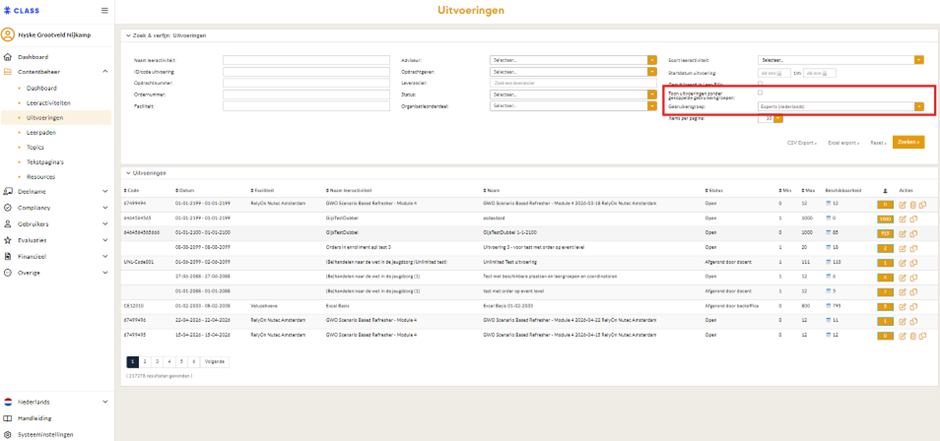The width and height of the screenshot is (940, 441).
Task: Click the Zoeken search button
Action: click(x=908, y=142)
